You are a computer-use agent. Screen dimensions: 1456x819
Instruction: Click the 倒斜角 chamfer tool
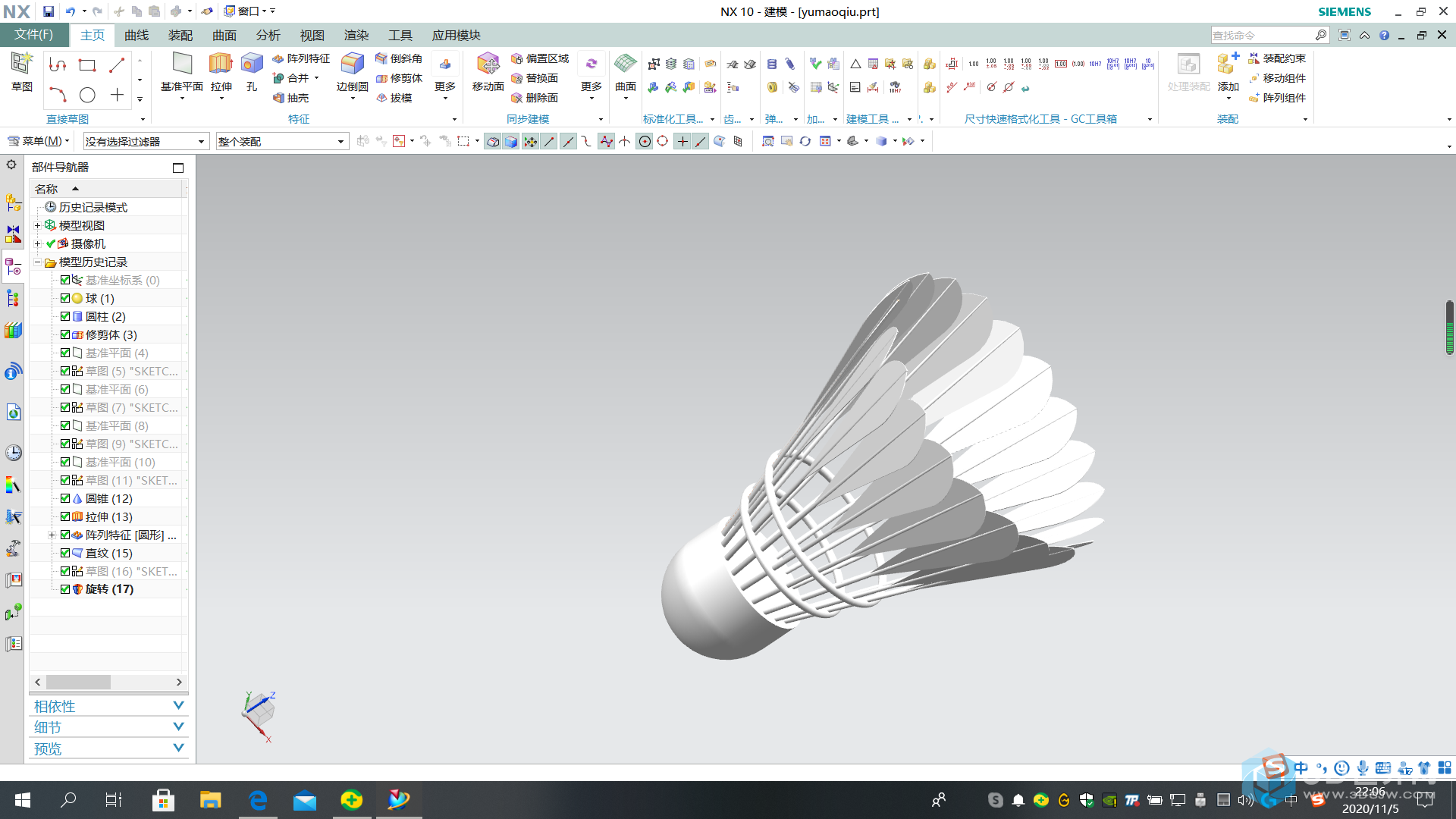[x=399, y=58]
